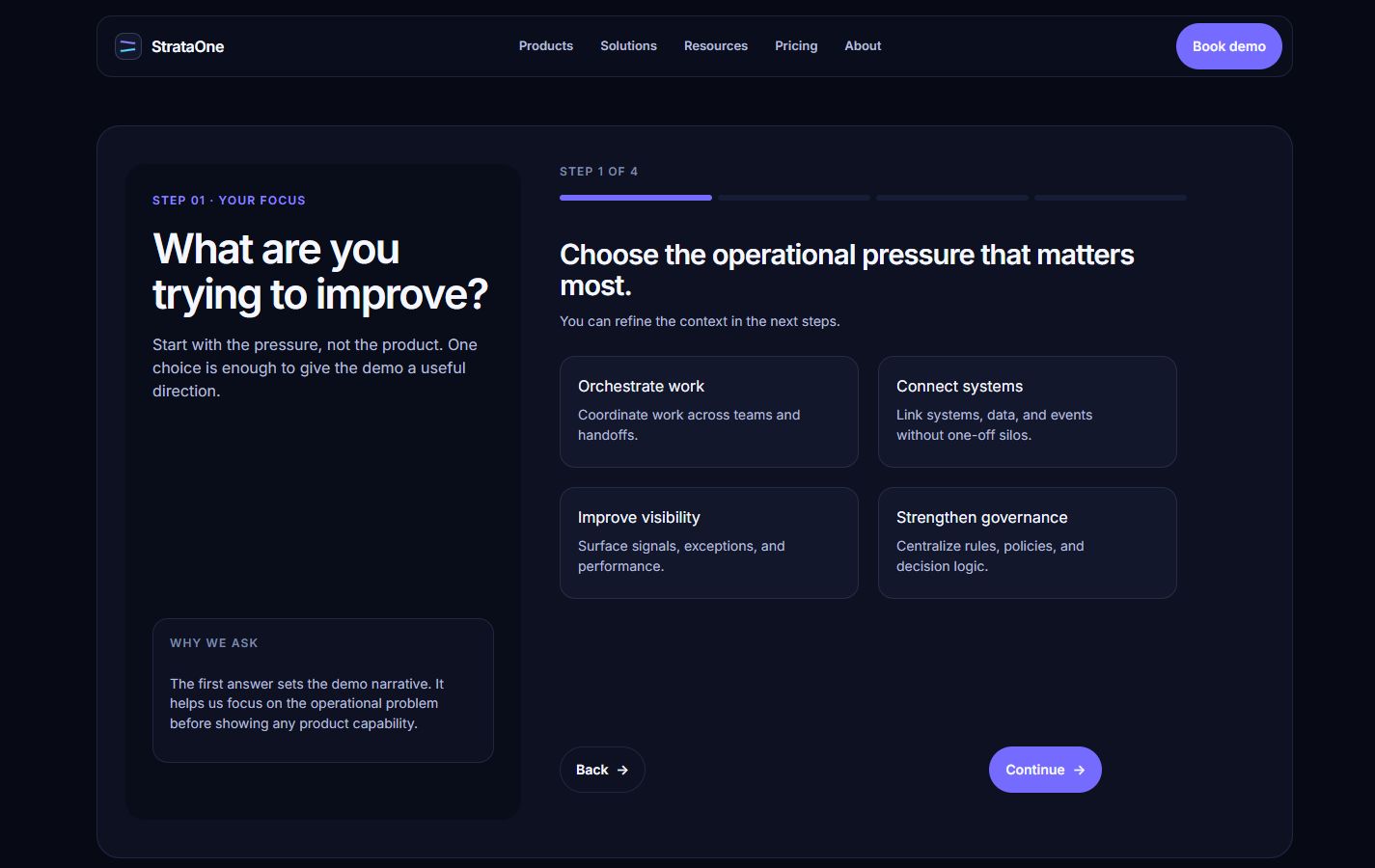The height and width of the screenshot is (868, 1375).
Task: Click 'The first answer sets the demo narrative' text
Action: click(307, 703)
